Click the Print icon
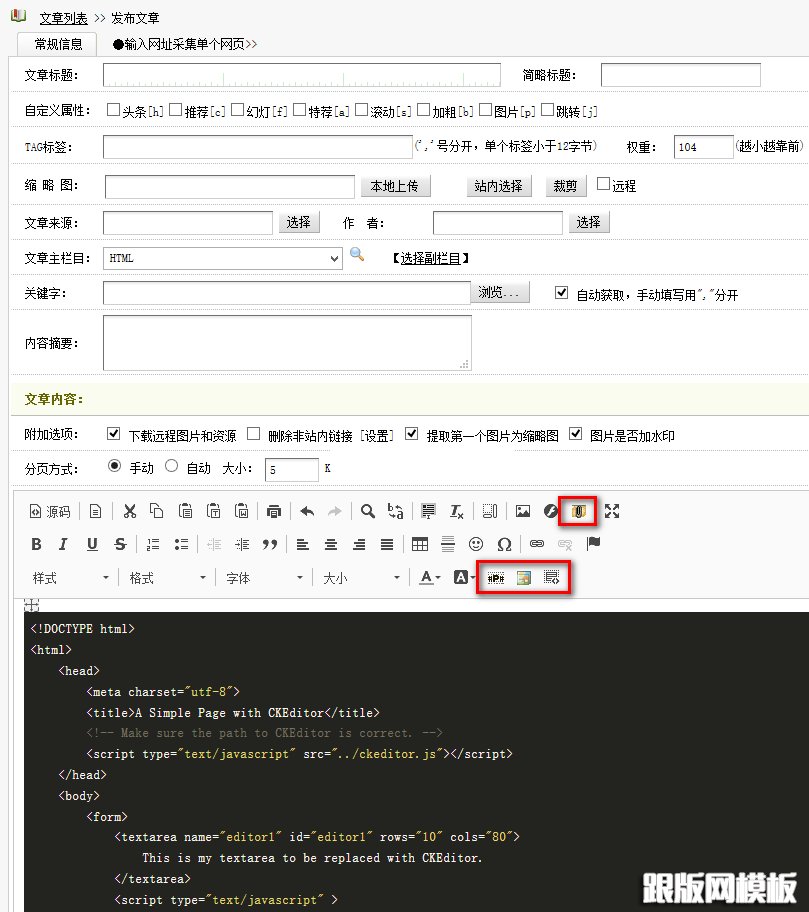 click(x=273, y=511)
